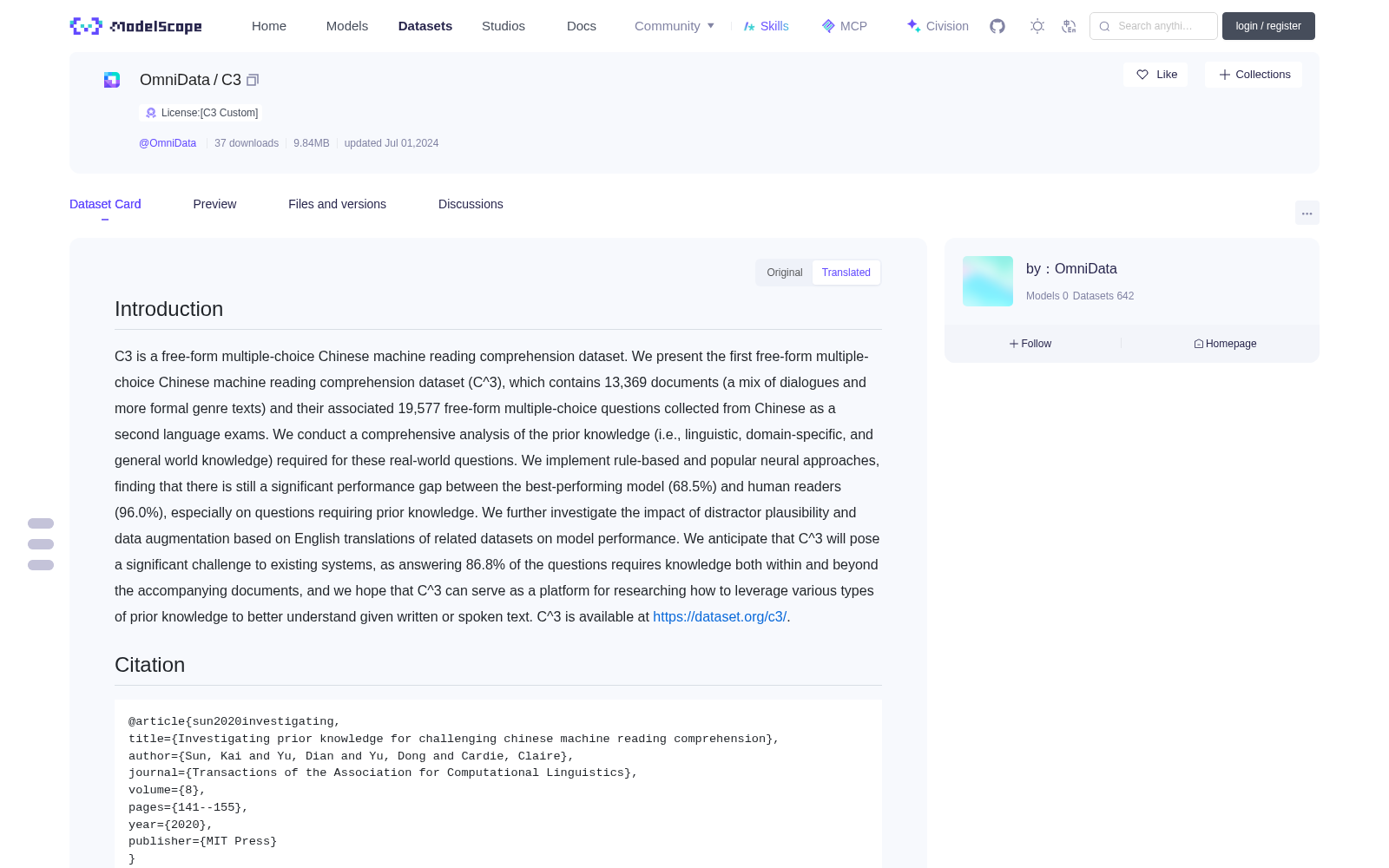
Task: Open Skills page
Action: pos(766,26)
